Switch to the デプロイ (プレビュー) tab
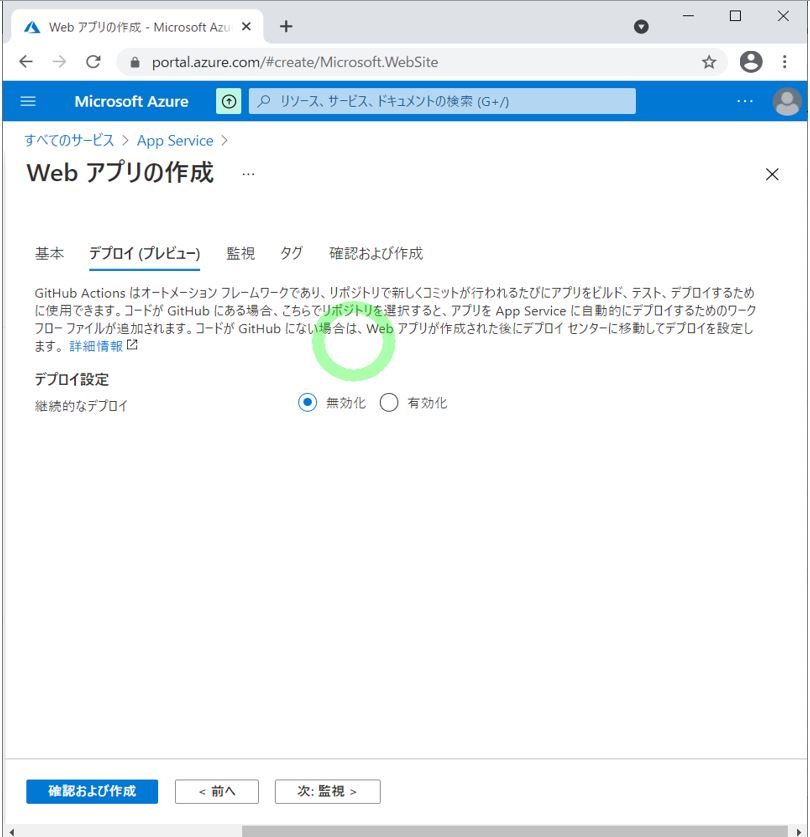810x837 pixels. tap(144, 253)
